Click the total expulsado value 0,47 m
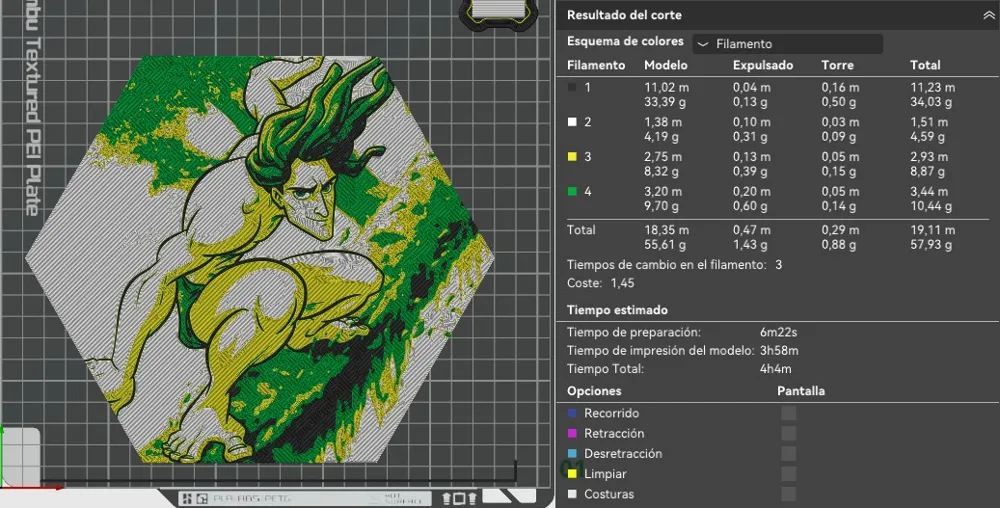1000x508 pixels. pos(751,230)
